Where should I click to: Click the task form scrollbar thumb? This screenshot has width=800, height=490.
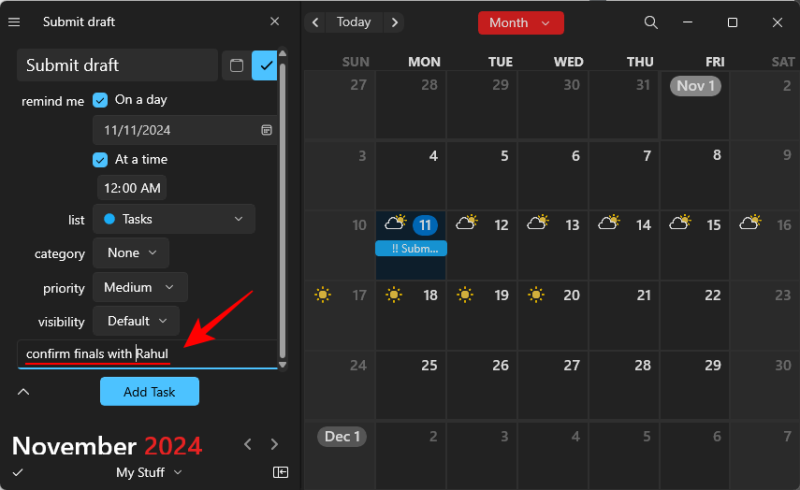coord(282,210)
